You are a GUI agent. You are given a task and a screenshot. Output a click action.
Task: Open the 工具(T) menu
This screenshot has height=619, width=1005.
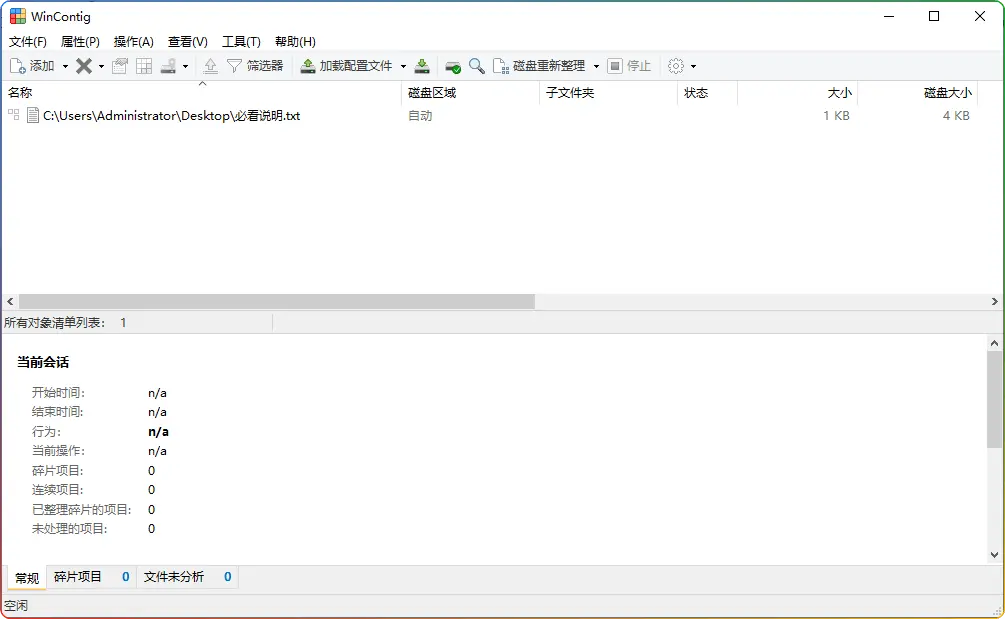pos(241,42)
